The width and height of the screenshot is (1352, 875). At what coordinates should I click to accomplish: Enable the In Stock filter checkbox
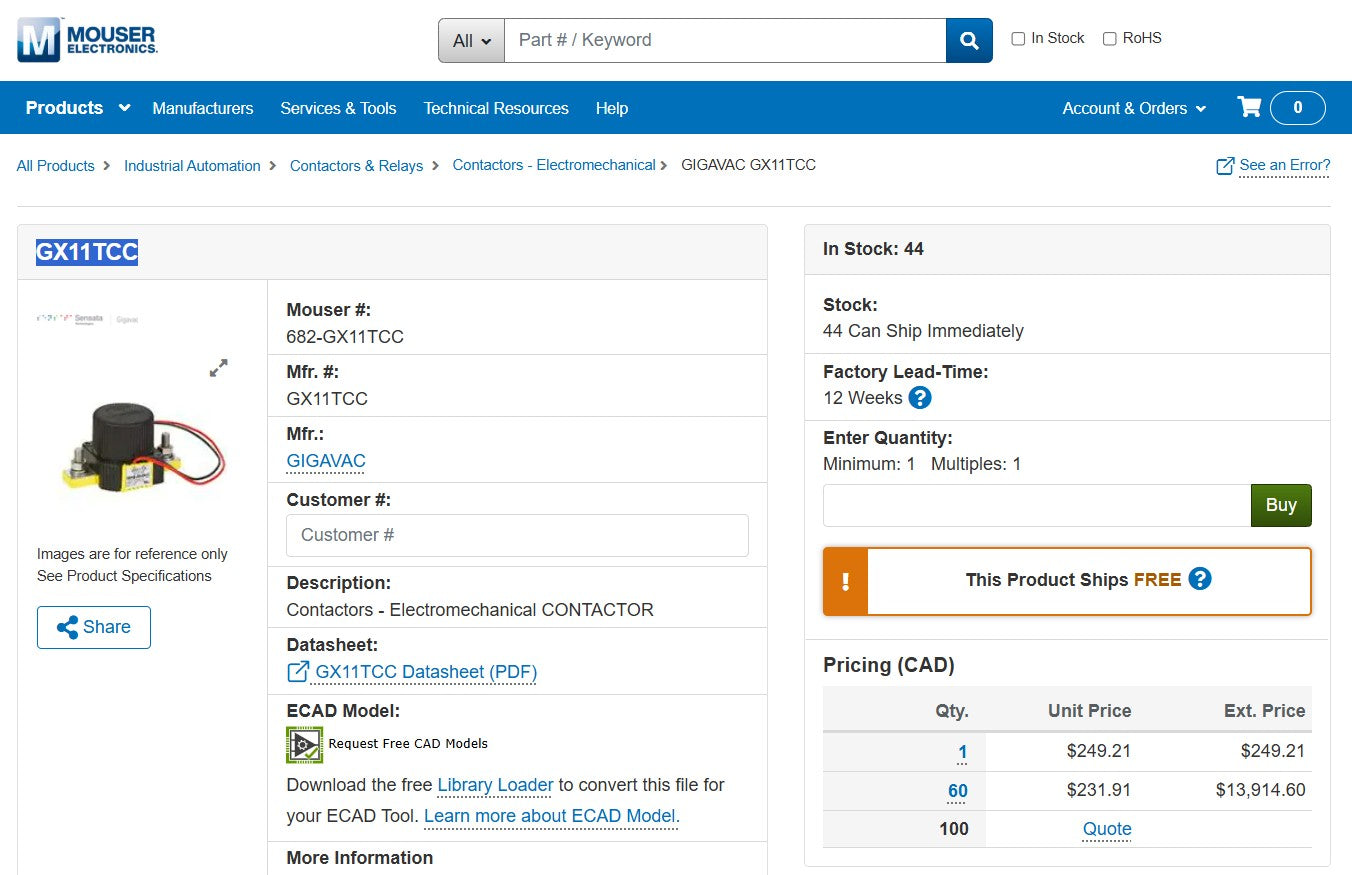1018,39
